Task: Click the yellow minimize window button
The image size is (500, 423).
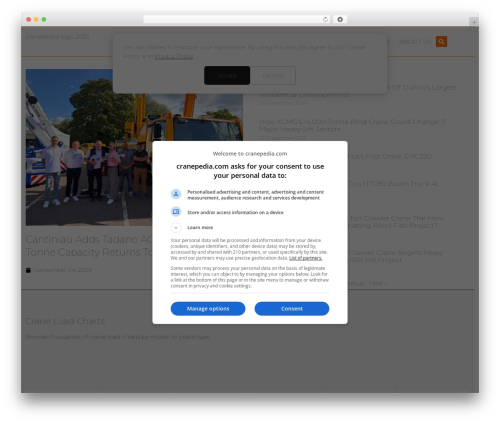Action: (x=36, y=20)
